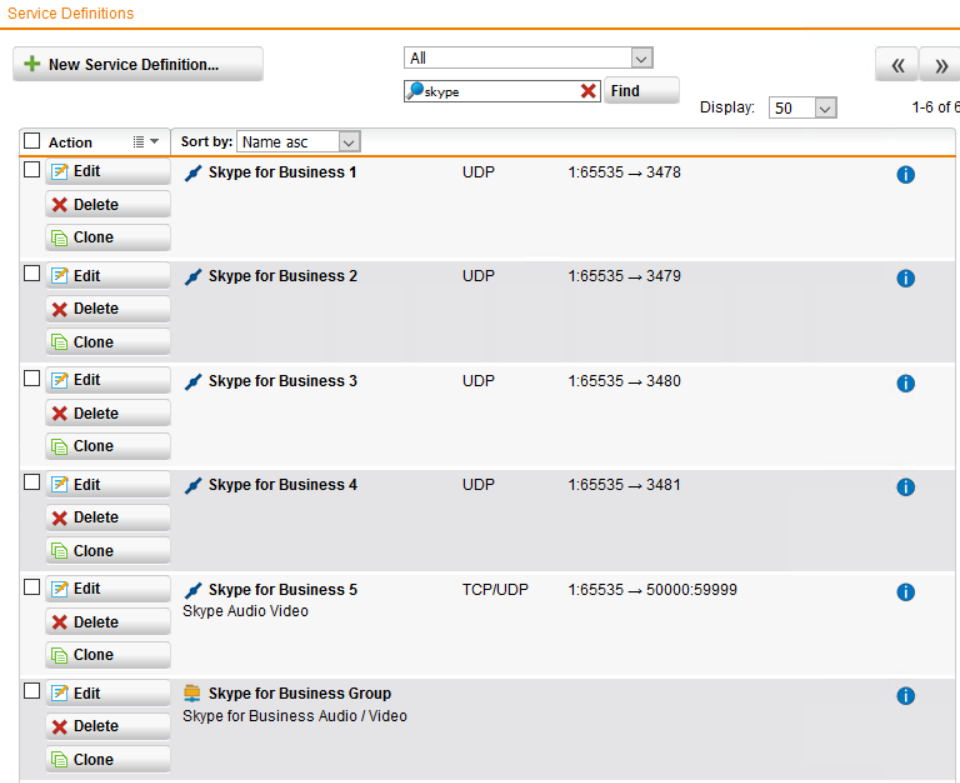Check the box for Skype for Business 1

click(32, 170)
